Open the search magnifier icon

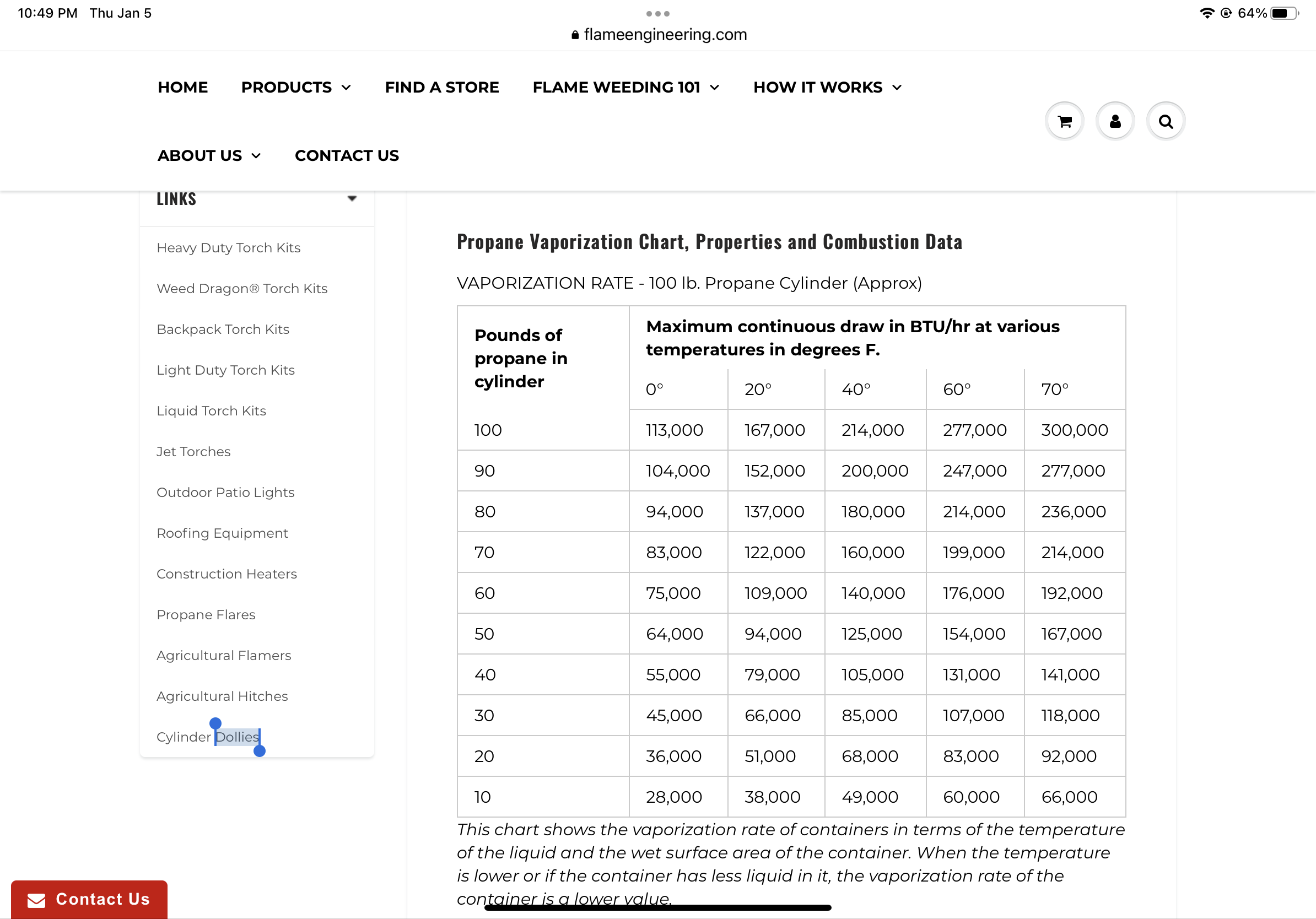1165,121
